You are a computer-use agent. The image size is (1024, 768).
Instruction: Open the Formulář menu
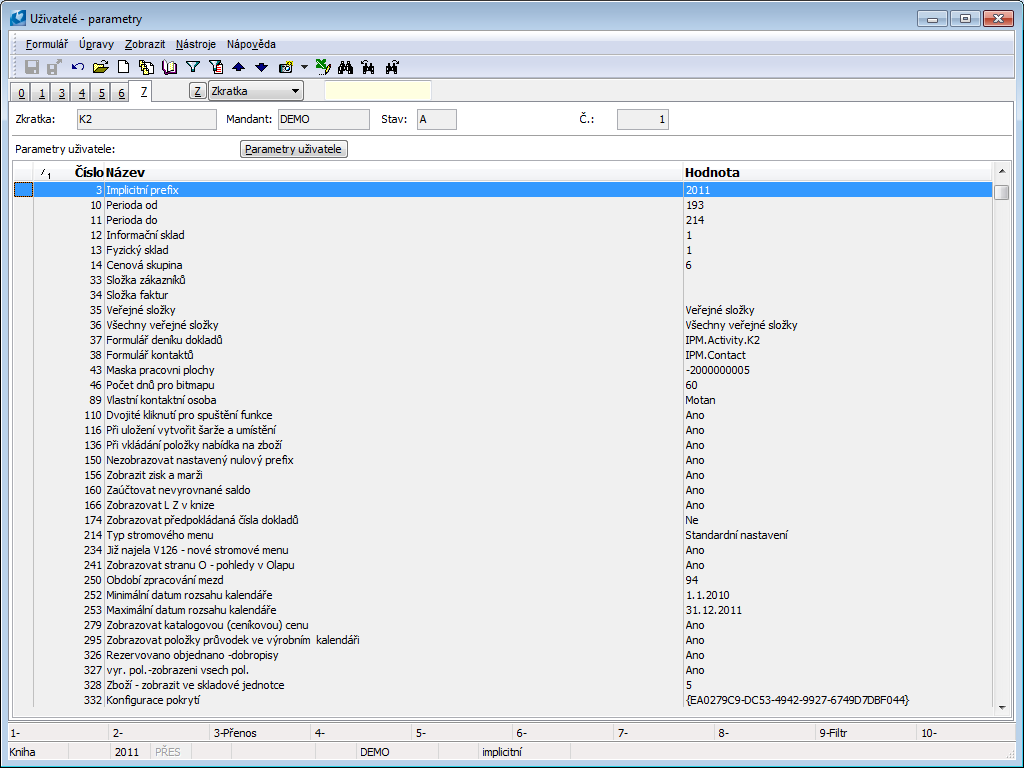pyautogui.click(x=46, y=44)
